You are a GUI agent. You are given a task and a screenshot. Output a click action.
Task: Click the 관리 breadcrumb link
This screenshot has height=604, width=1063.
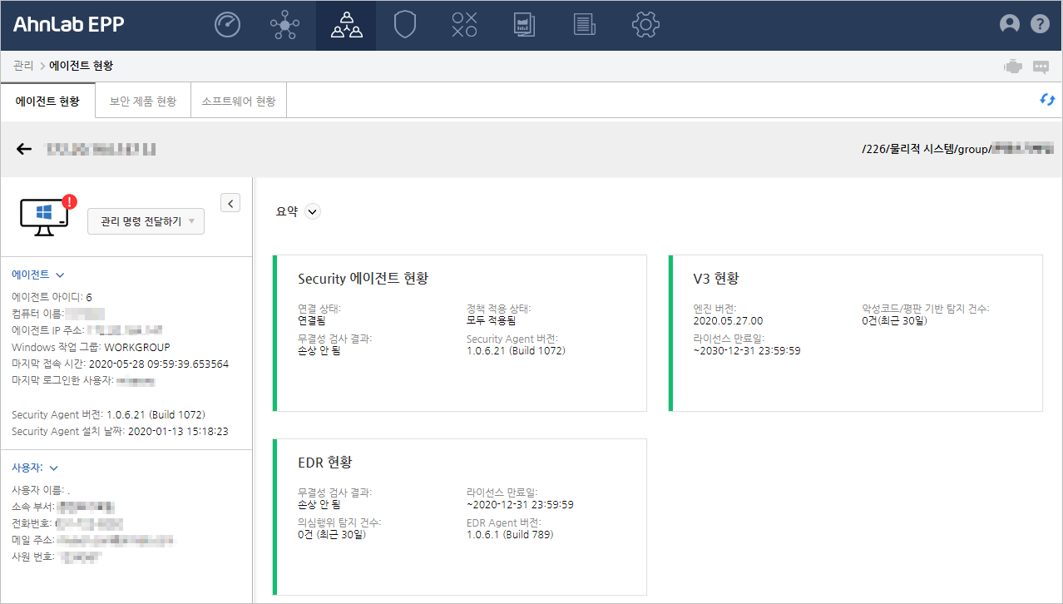tap(23, 66)
